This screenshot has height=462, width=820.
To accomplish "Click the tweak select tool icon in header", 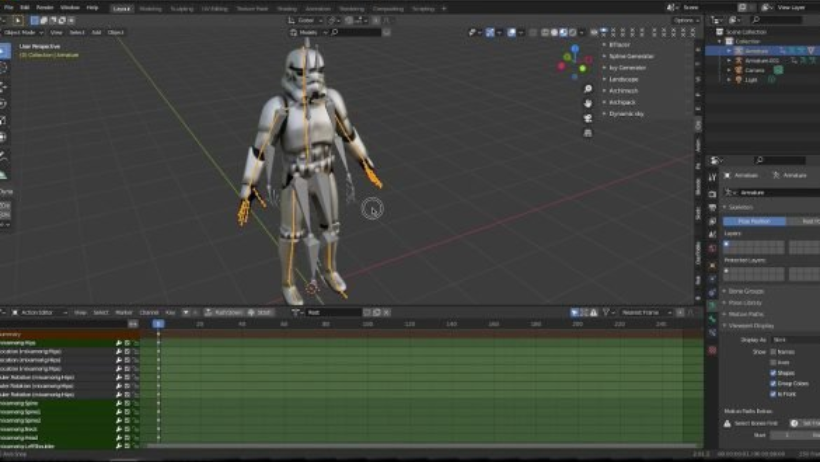I will tap(18, 20).
